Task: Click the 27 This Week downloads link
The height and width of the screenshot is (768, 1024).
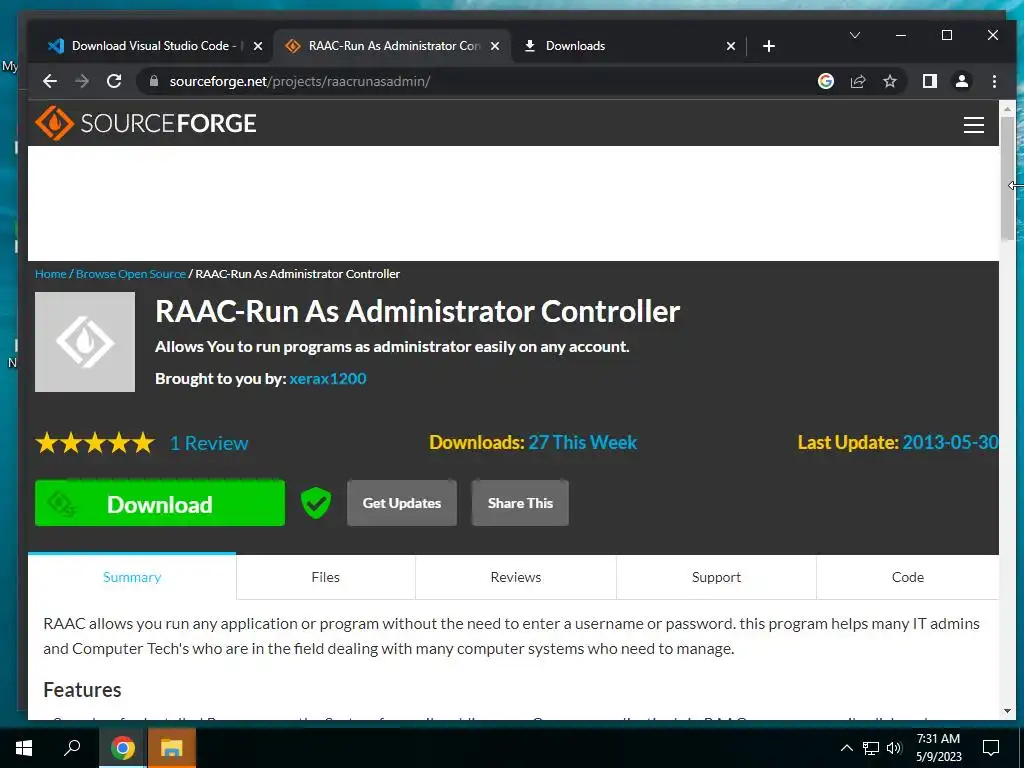Action: click(x=583, y=442)
